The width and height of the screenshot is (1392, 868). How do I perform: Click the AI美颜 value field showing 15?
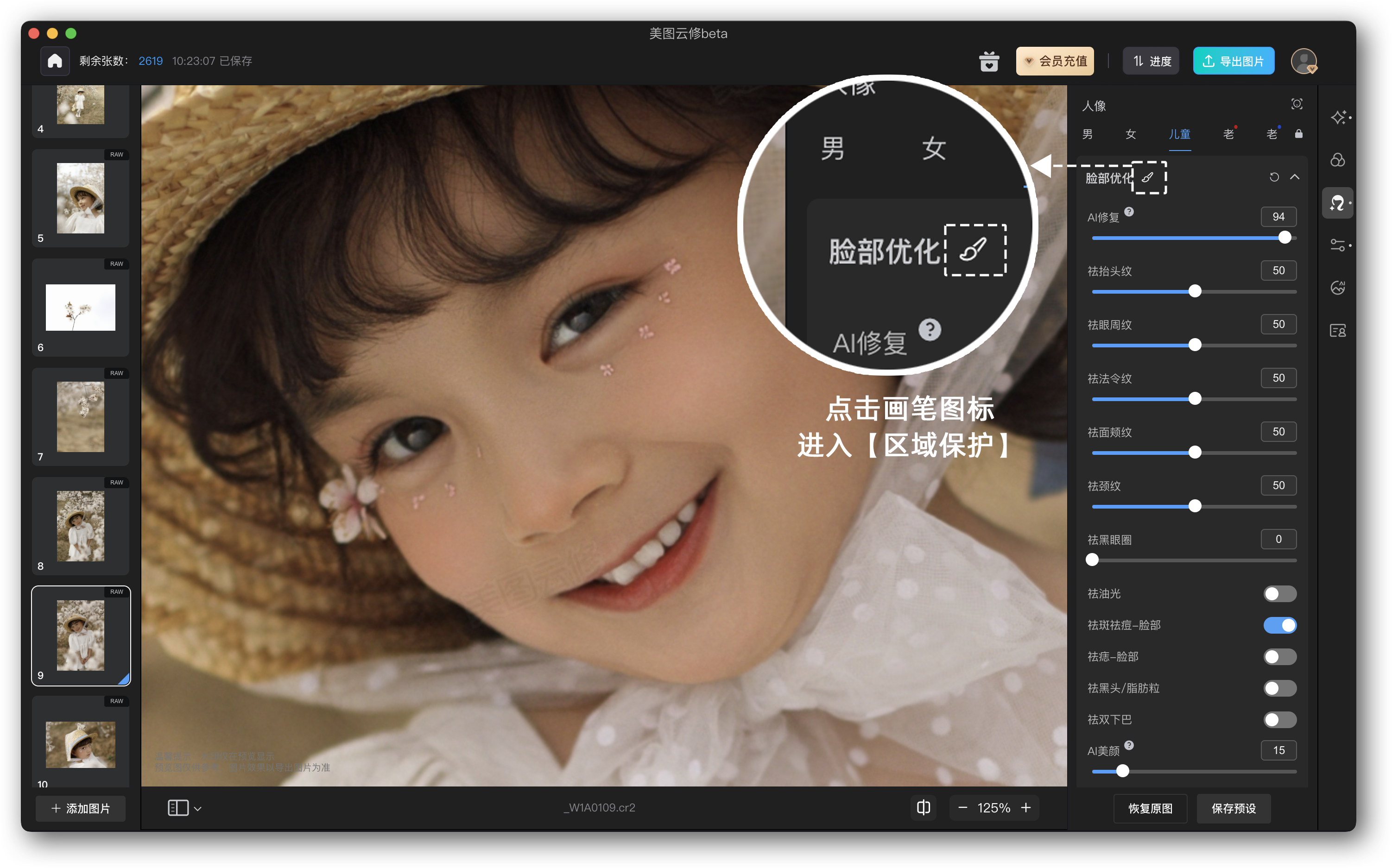point(1278,750)
